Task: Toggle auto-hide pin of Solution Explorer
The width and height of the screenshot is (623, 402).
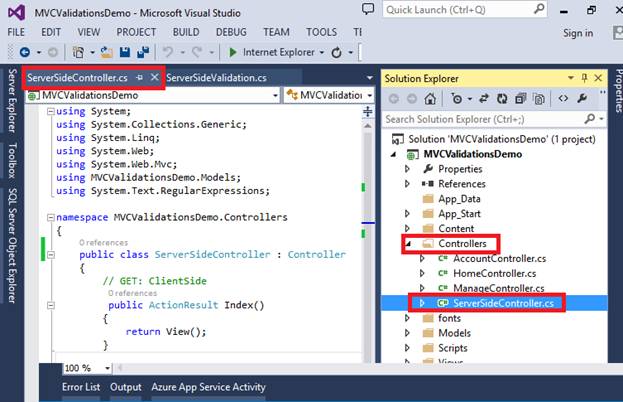Action: [x=584, y=78]
